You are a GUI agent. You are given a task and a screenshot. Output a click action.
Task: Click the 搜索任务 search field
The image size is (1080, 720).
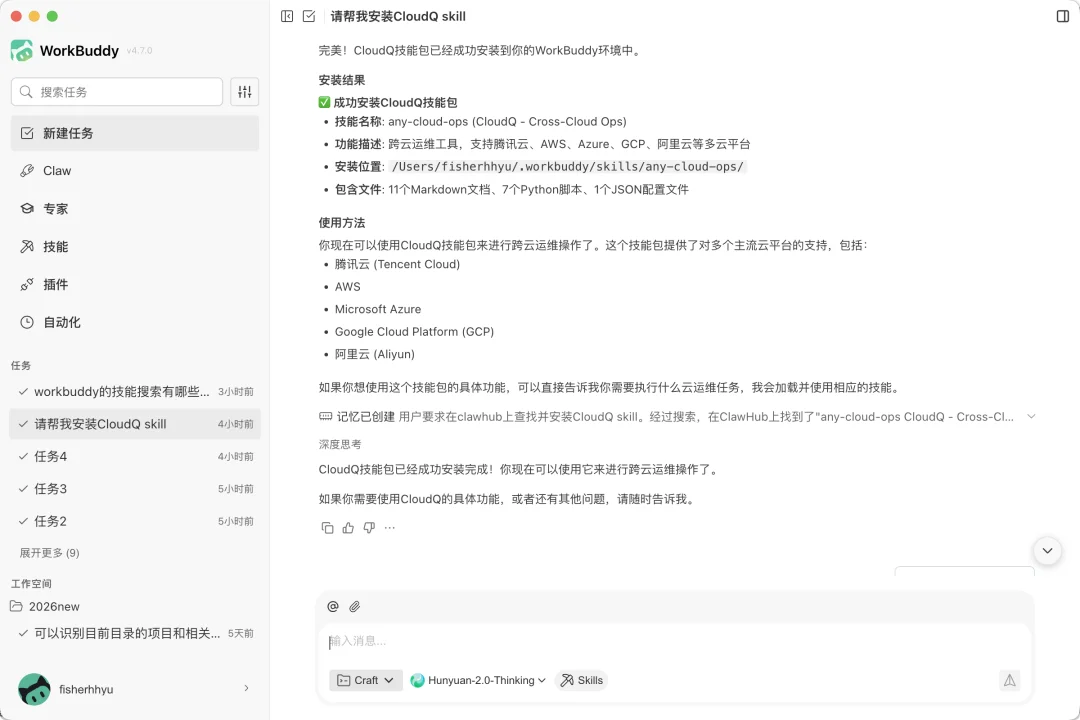(116, 91)
